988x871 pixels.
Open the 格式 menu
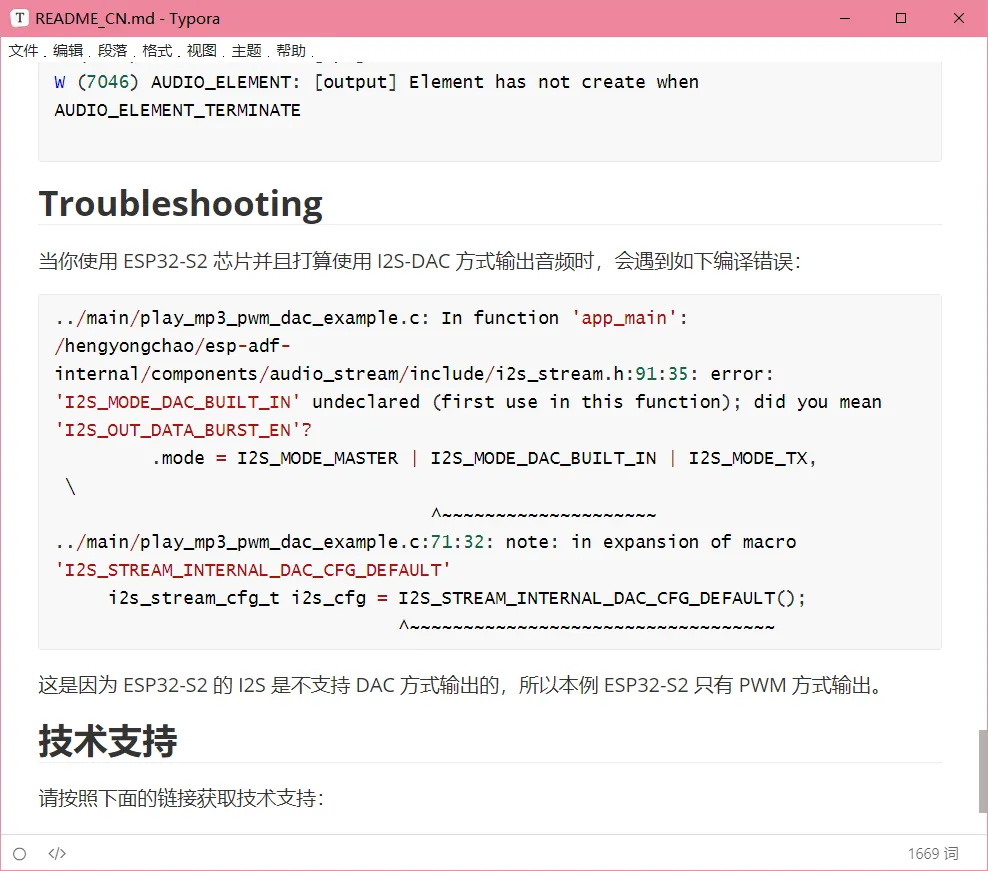[x=157, y=51]
